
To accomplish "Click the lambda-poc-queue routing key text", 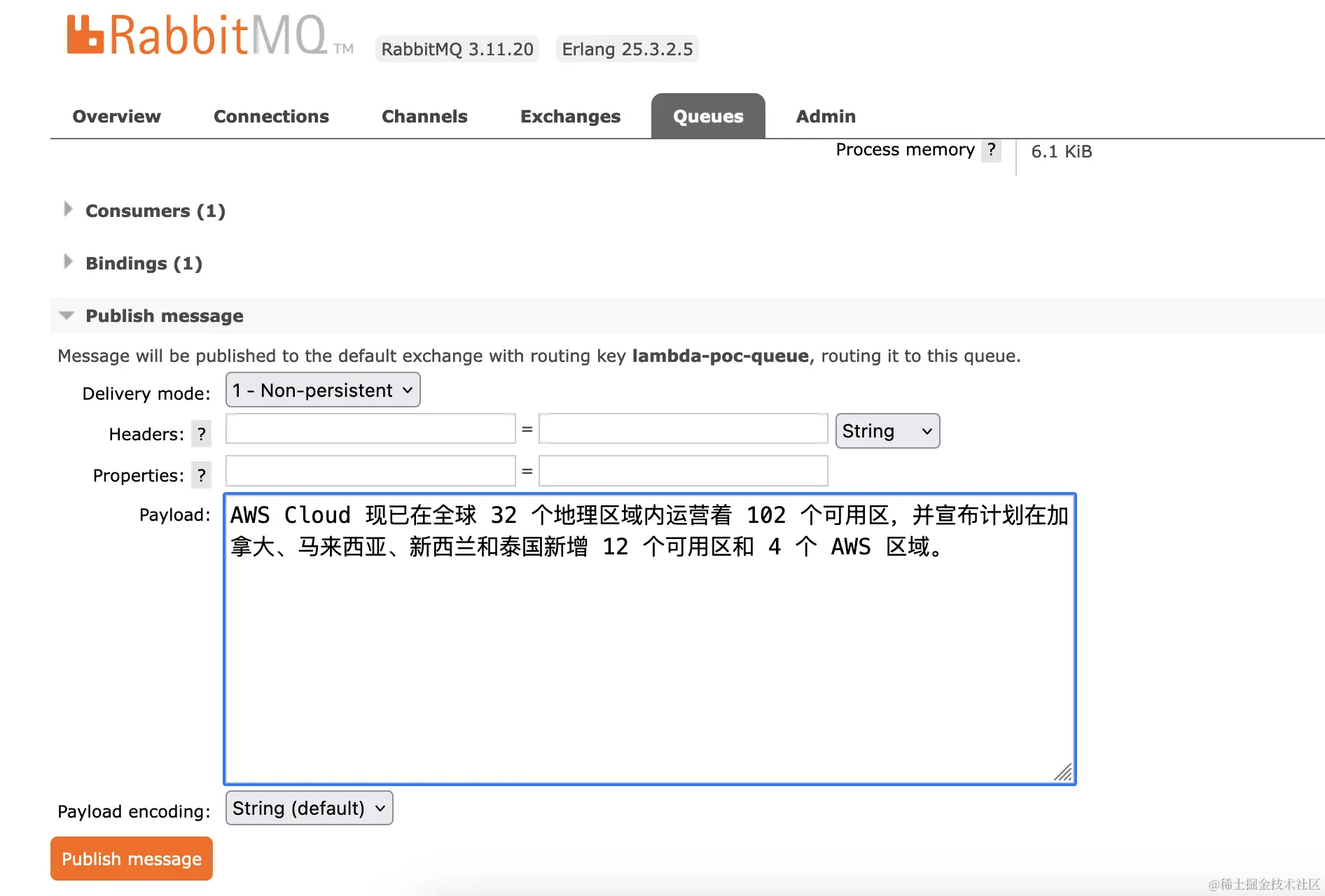I will click(x=720, y=356).
